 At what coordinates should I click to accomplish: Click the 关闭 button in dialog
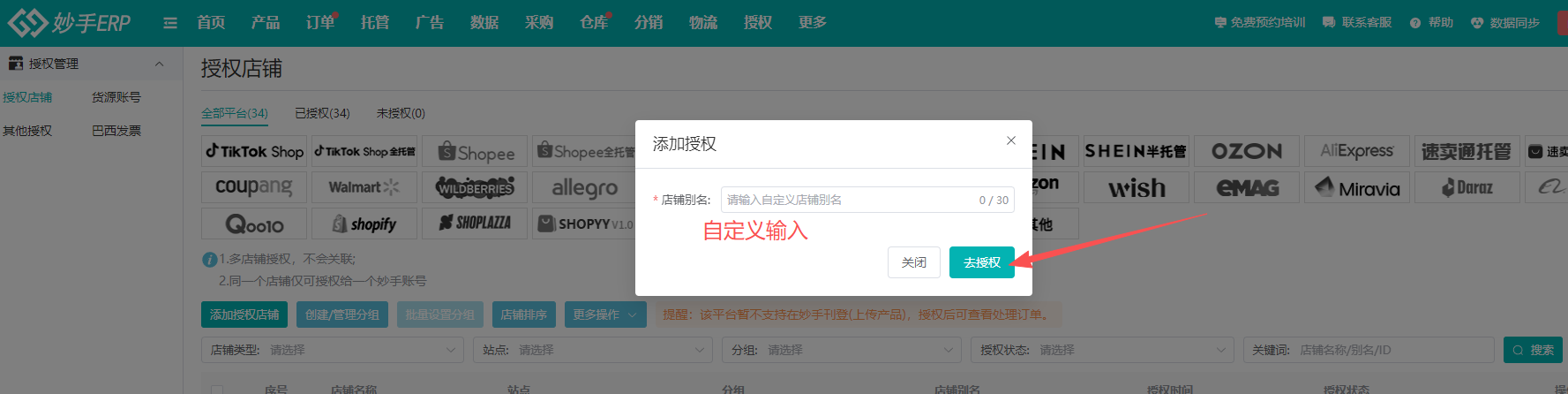click(x=914, y=262)
